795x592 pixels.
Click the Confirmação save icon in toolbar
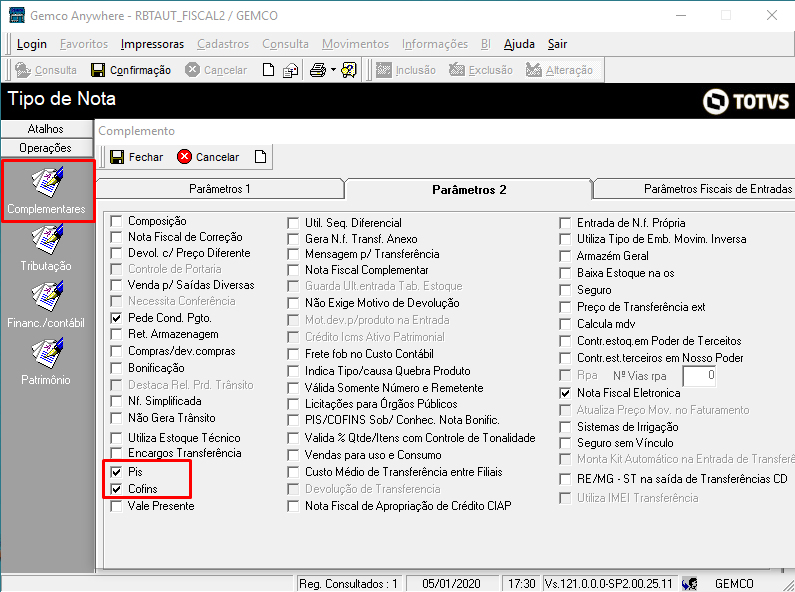(98, 70)
